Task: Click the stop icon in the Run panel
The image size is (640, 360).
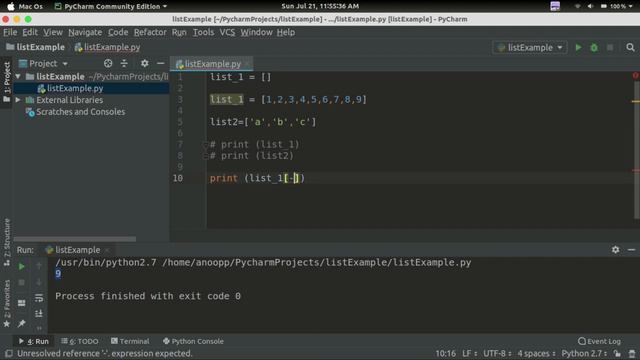Action: pos(22,282)
